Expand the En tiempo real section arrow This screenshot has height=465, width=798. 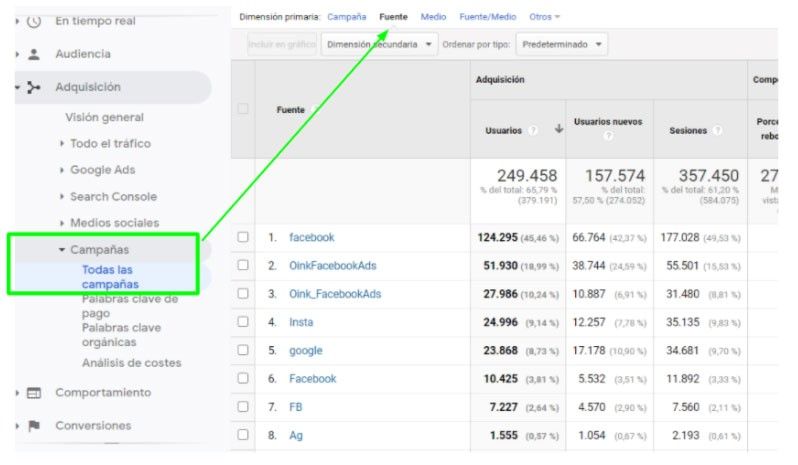[17, 21]
